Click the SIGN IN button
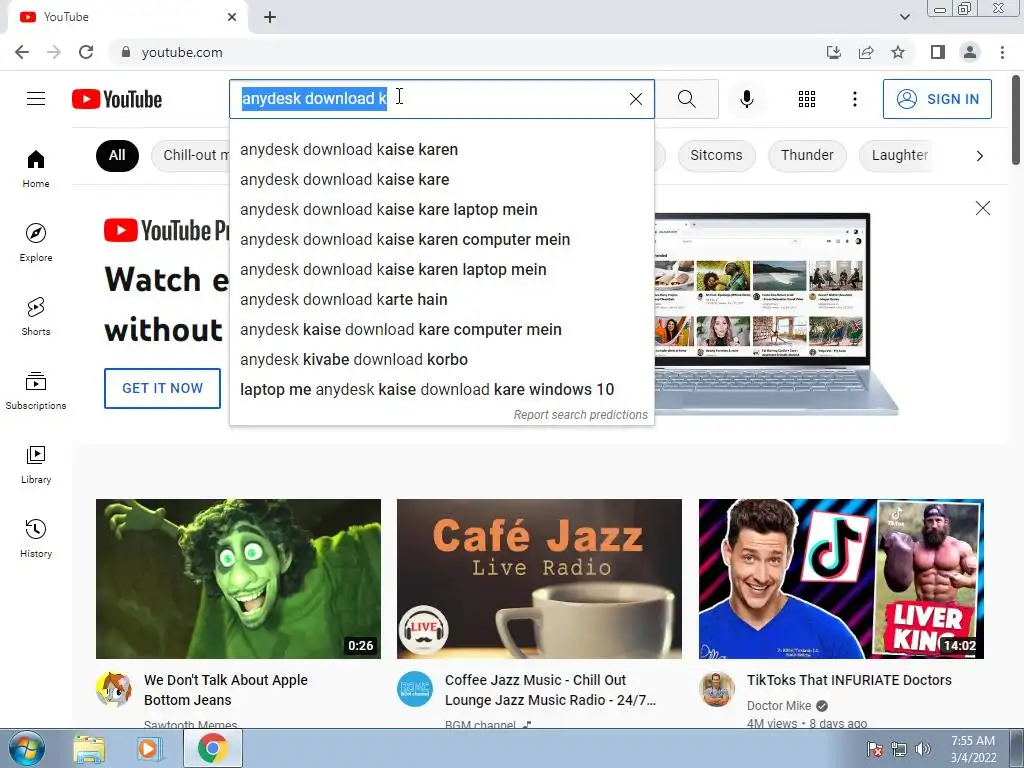1024x768 pixels. (x=936, y=99)
